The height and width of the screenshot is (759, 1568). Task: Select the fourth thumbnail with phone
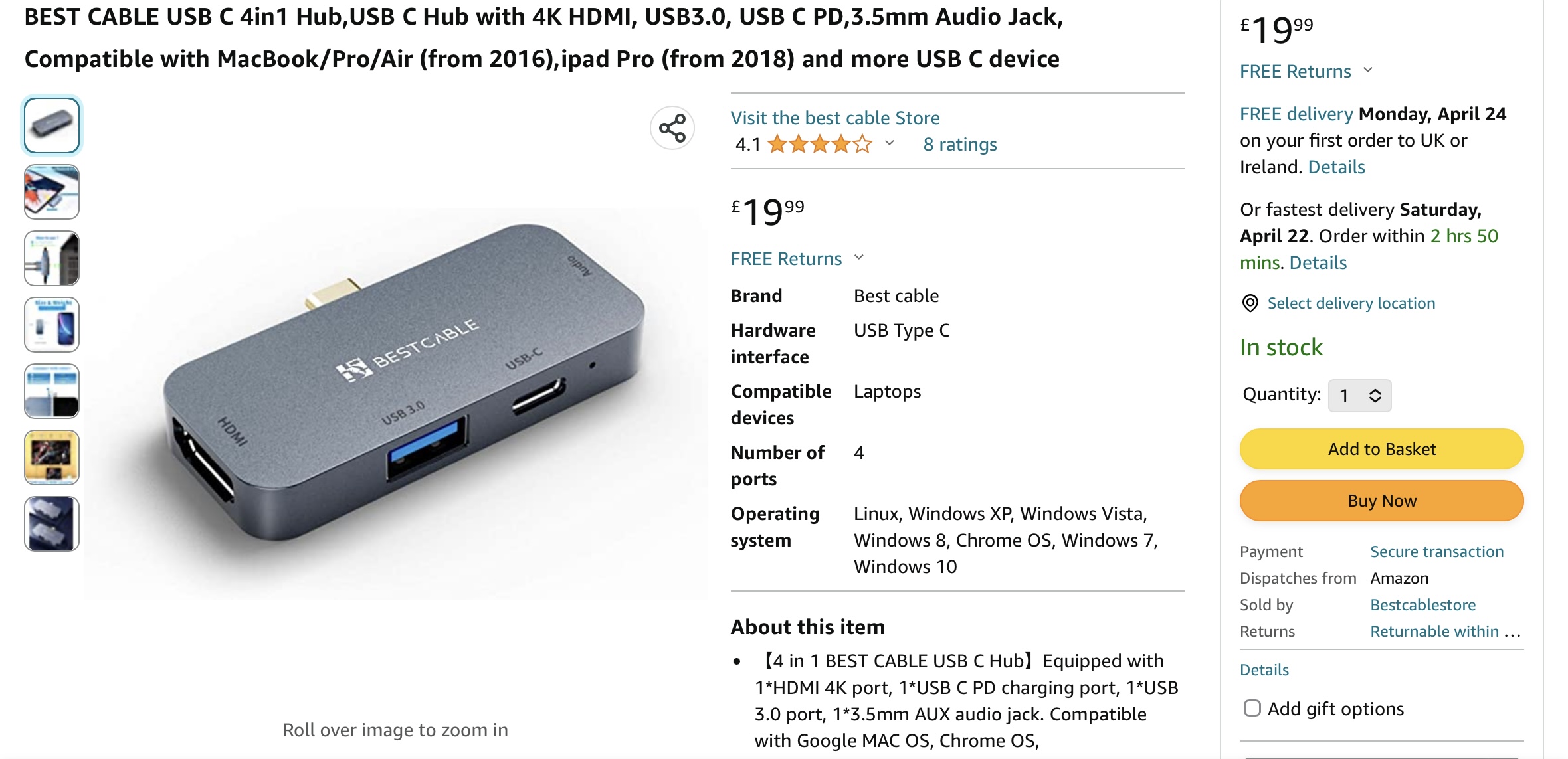point(52,325)
